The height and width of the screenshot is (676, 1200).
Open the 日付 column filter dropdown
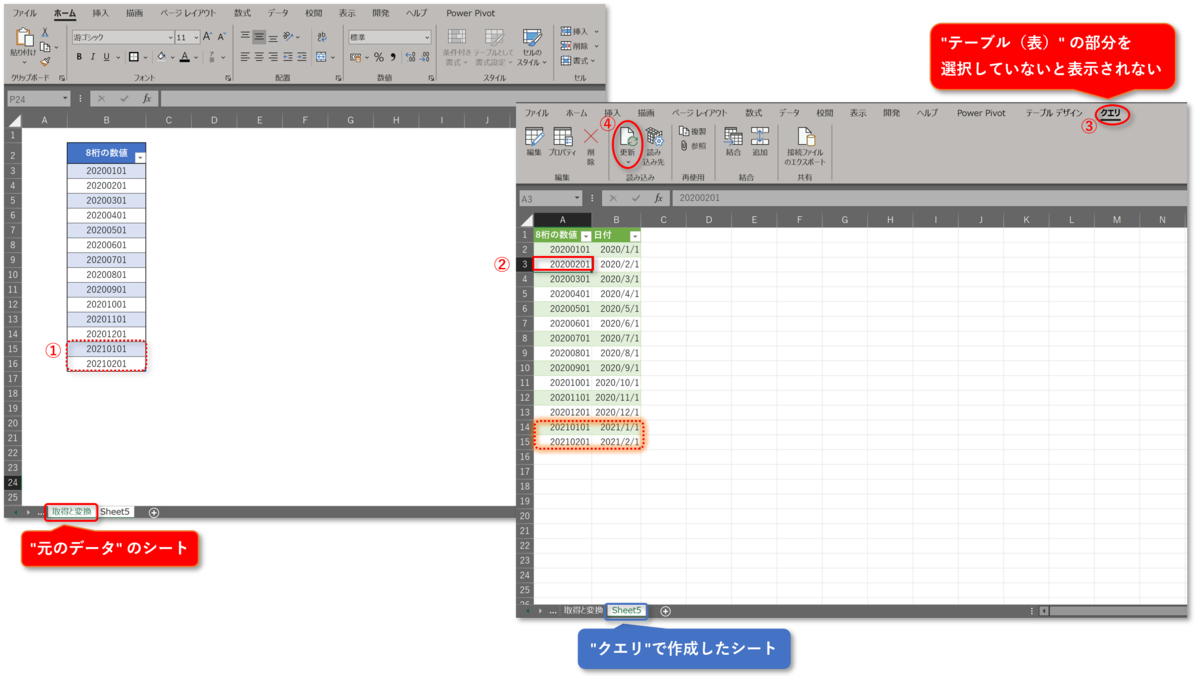(x=635, y=235)
